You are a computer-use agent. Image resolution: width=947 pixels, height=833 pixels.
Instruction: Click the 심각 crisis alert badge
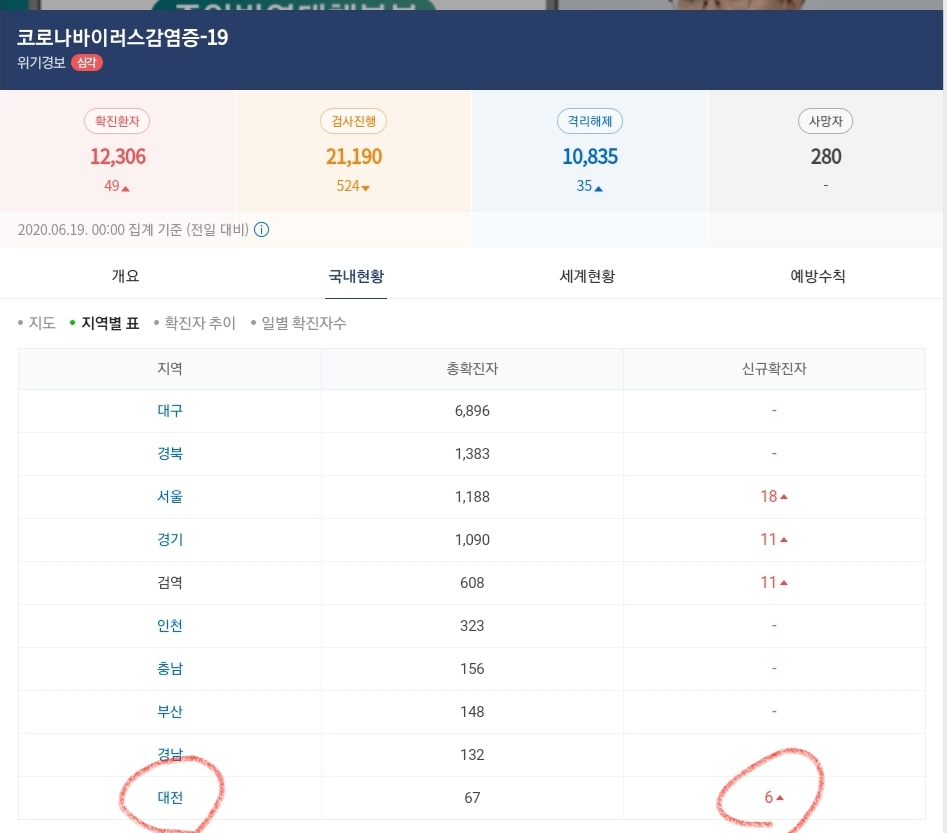point(86,61)
